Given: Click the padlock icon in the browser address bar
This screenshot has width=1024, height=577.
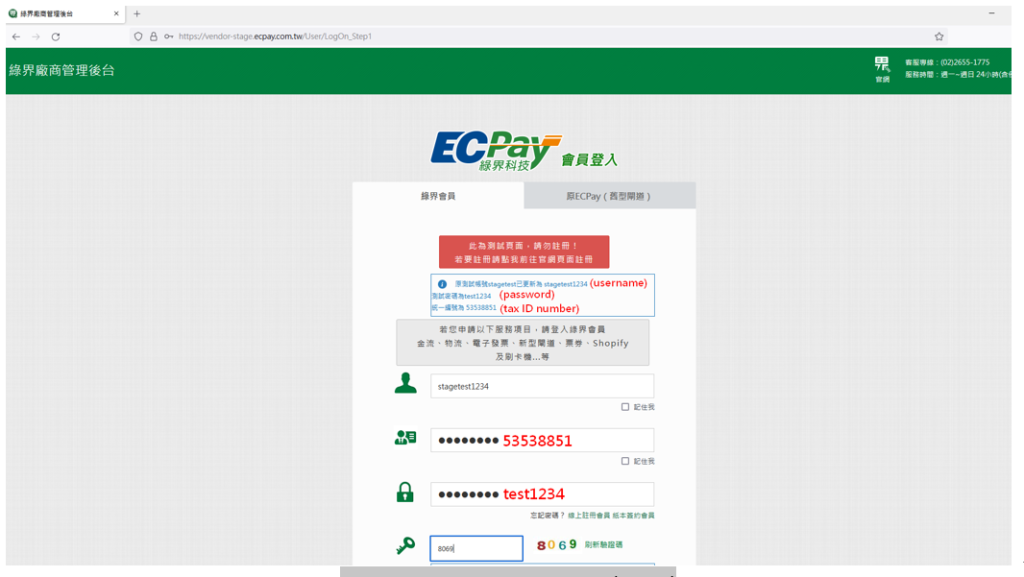Looking at the screenshot, I should 154,35.
